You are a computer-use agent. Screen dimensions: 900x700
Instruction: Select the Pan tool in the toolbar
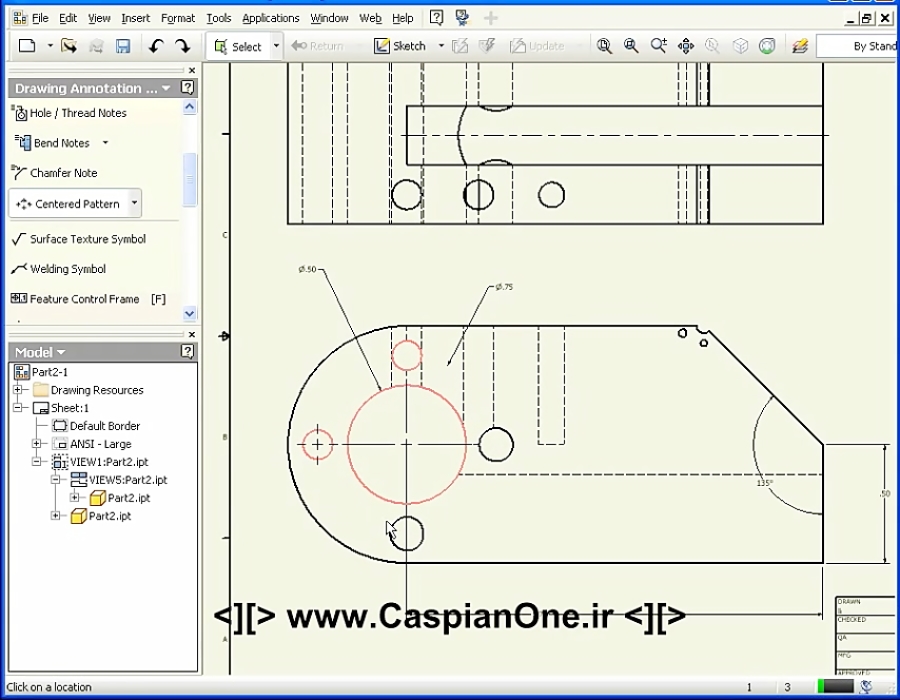tap(685, 45)
